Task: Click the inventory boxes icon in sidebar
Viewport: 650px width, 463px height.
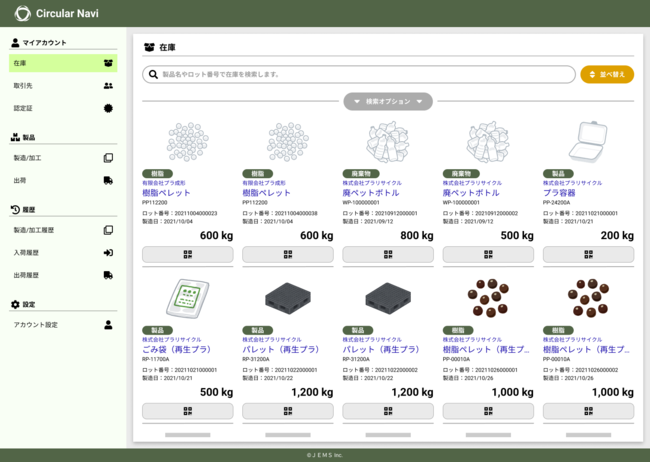Action: click(x=108, y=63)
